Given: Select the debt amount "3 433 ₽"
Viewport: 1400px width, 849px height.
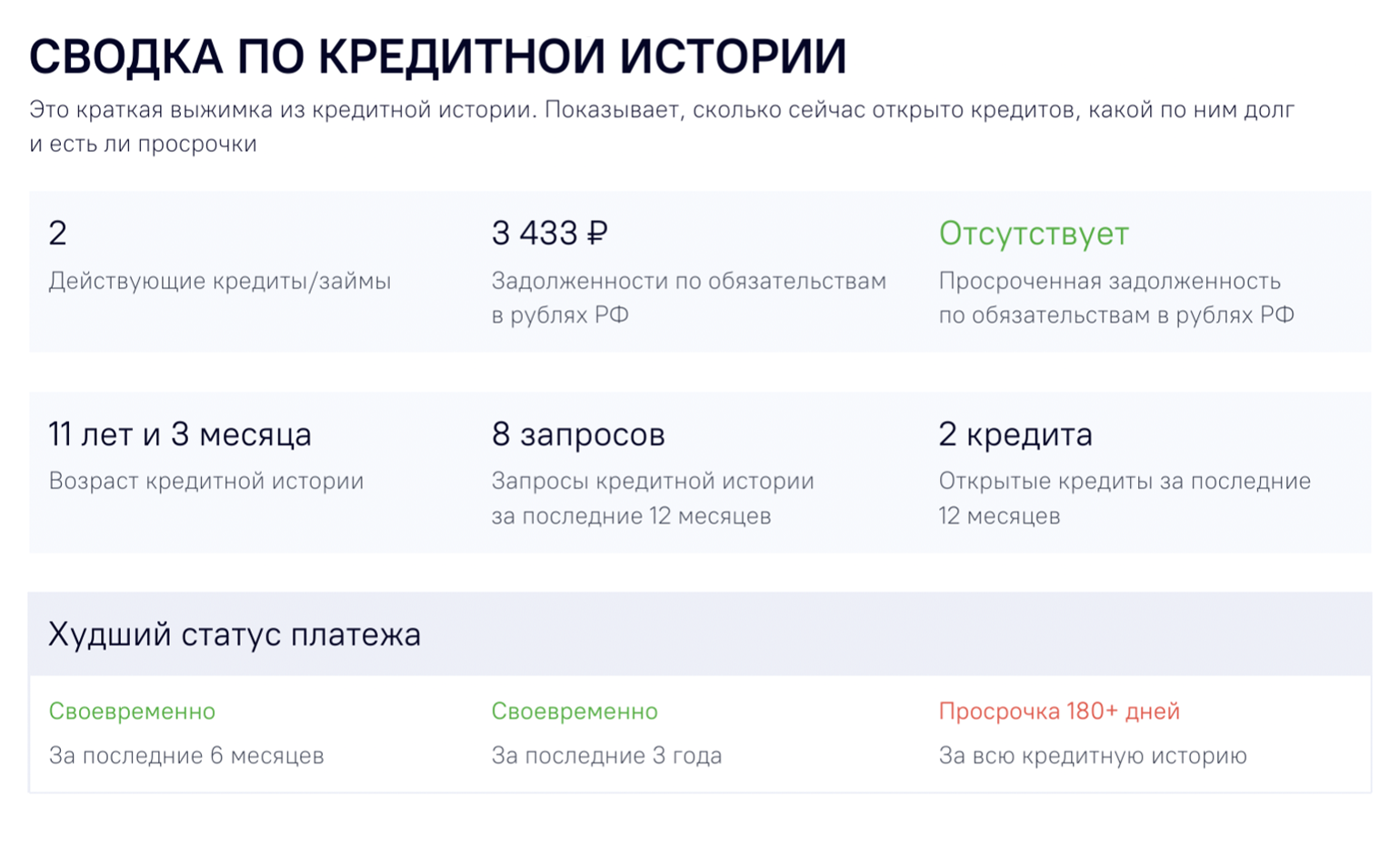Looking at the screenshot, I should [x=549, y=234].
